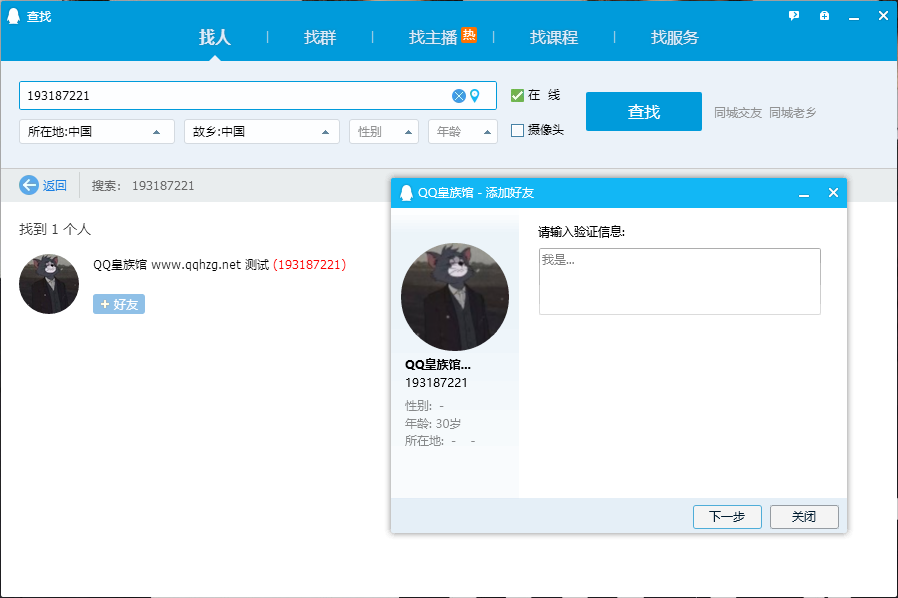Click the 关闭 button in the dialog
The image size is (898, 598).
pyautogui.click(x=804, y=517)
